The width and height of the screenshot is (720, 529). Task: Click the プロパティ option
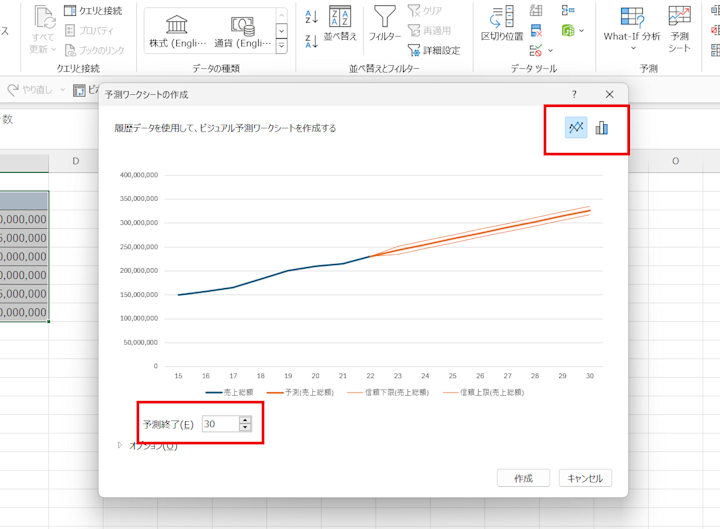89,30
